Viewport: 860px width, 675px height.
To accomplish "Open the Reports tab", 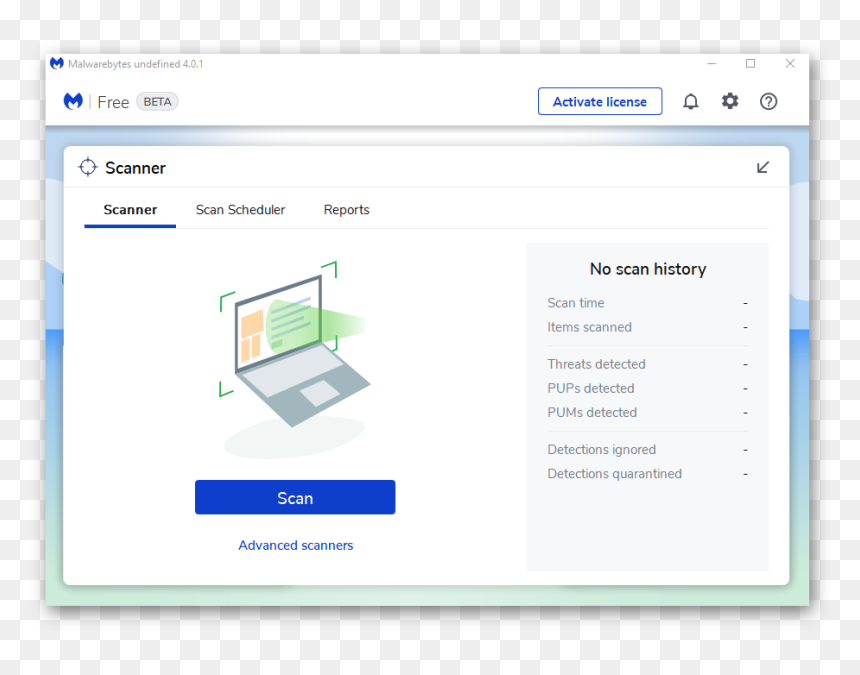I will 347,210.
